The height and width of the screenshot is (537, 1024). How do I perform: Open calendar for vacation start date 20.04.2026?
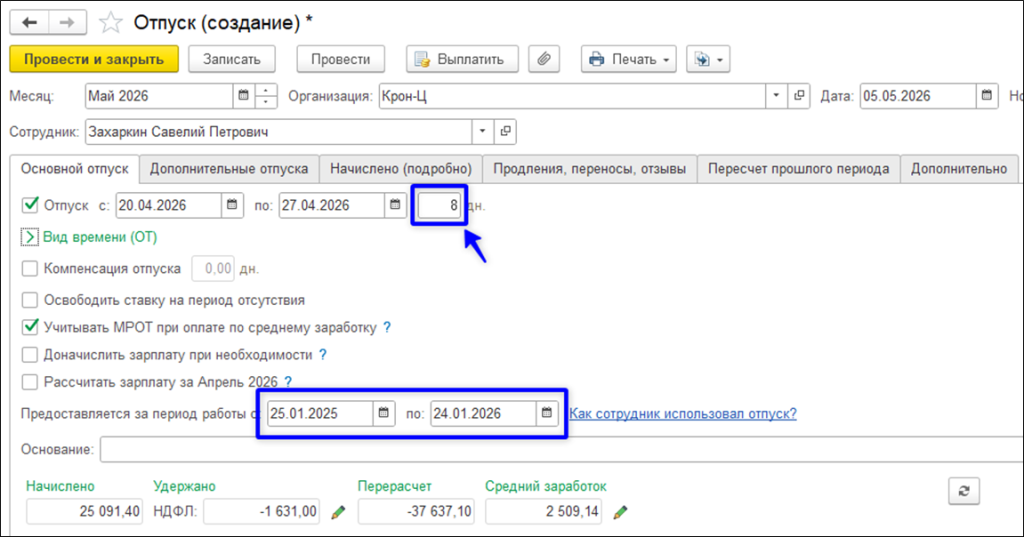[232, 205]
